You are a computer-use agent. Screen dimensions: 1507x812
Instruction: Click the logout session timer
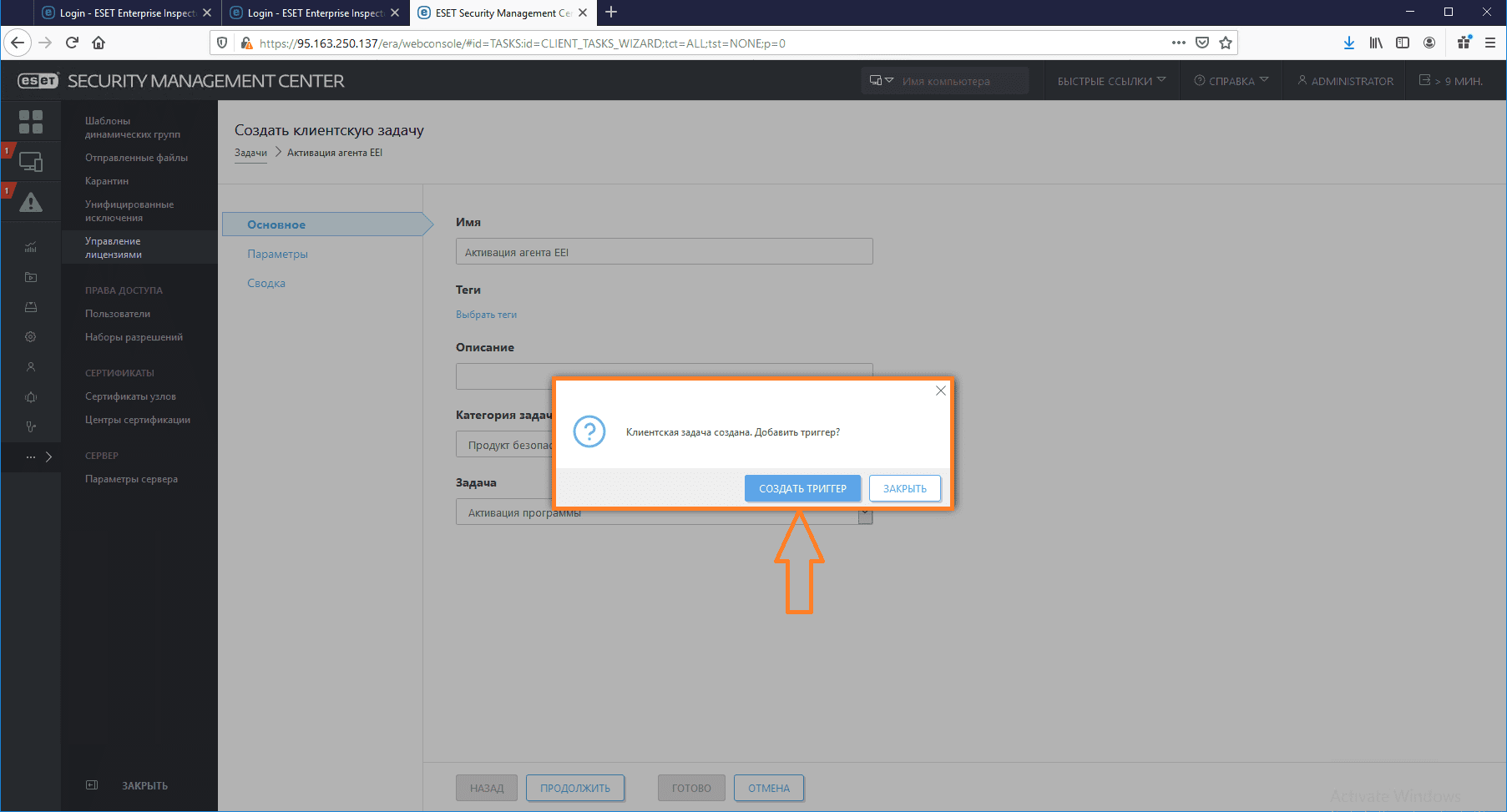(x=1451, y=81)
